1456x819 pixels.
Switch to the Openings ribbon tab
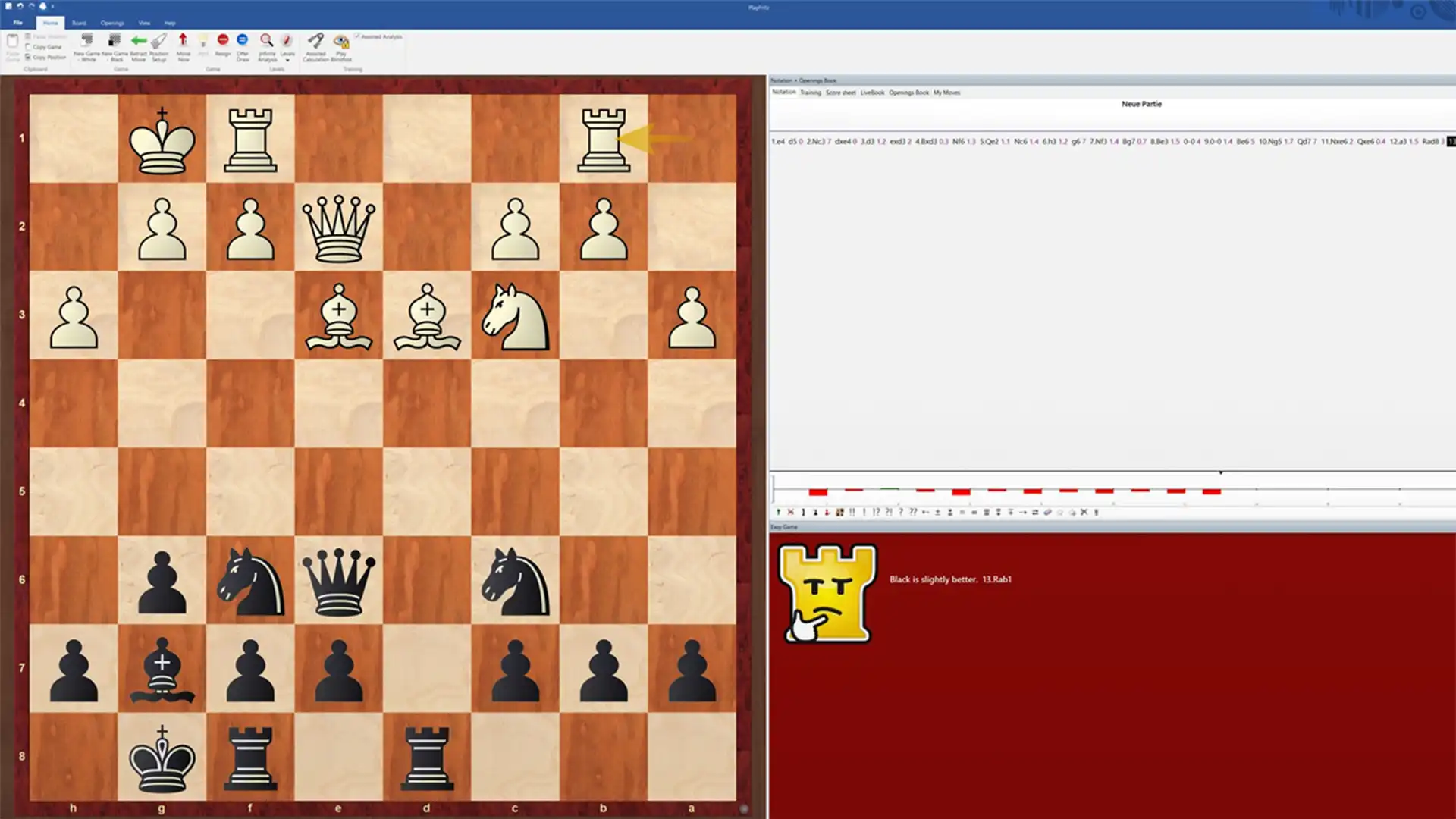[112, 23]
